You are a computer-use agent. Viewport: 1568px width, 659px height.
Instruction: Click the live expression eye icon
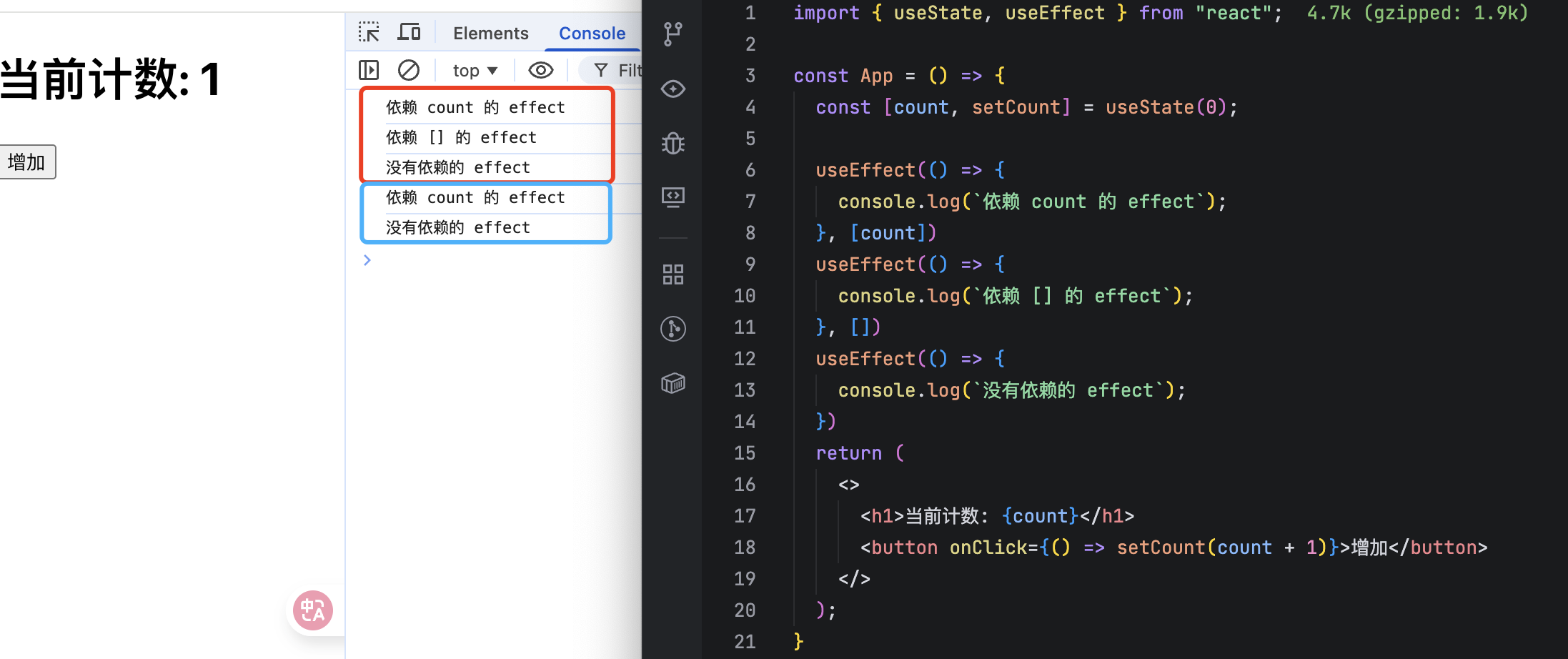point(540,70)
